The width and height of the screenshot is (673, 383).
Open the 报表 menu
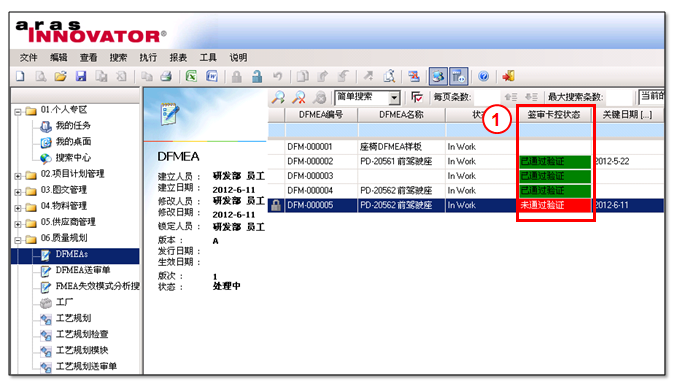click(178, 58)
